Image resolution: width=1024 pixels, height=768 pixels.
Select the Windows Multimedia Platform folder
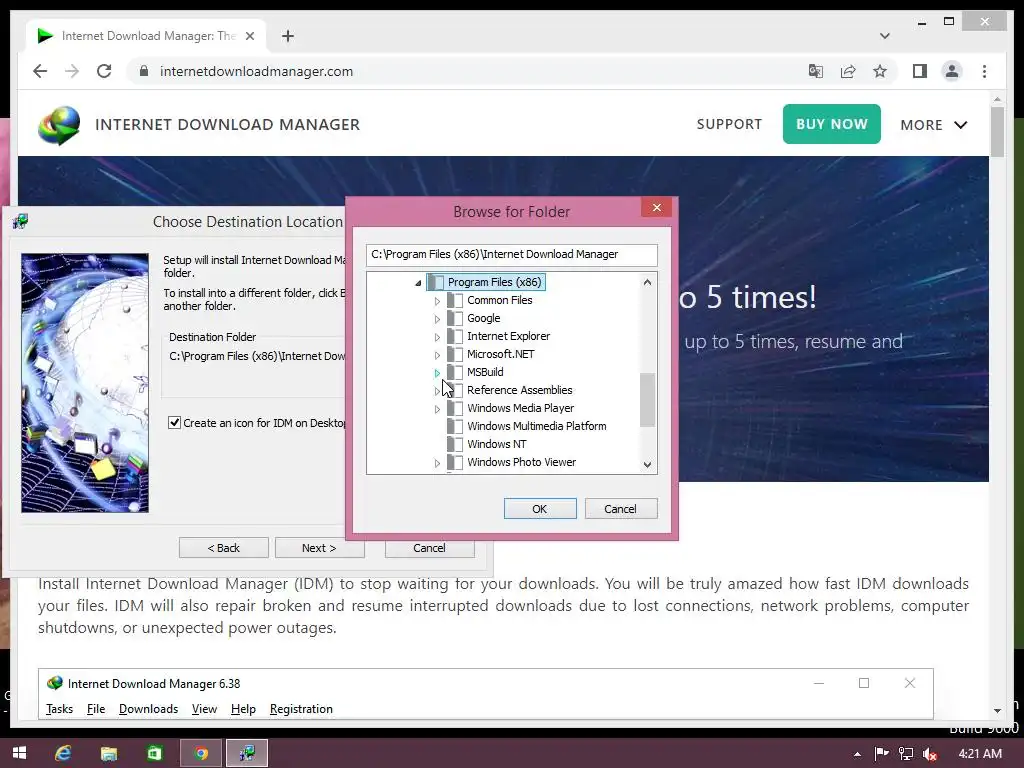click(537, 426)
